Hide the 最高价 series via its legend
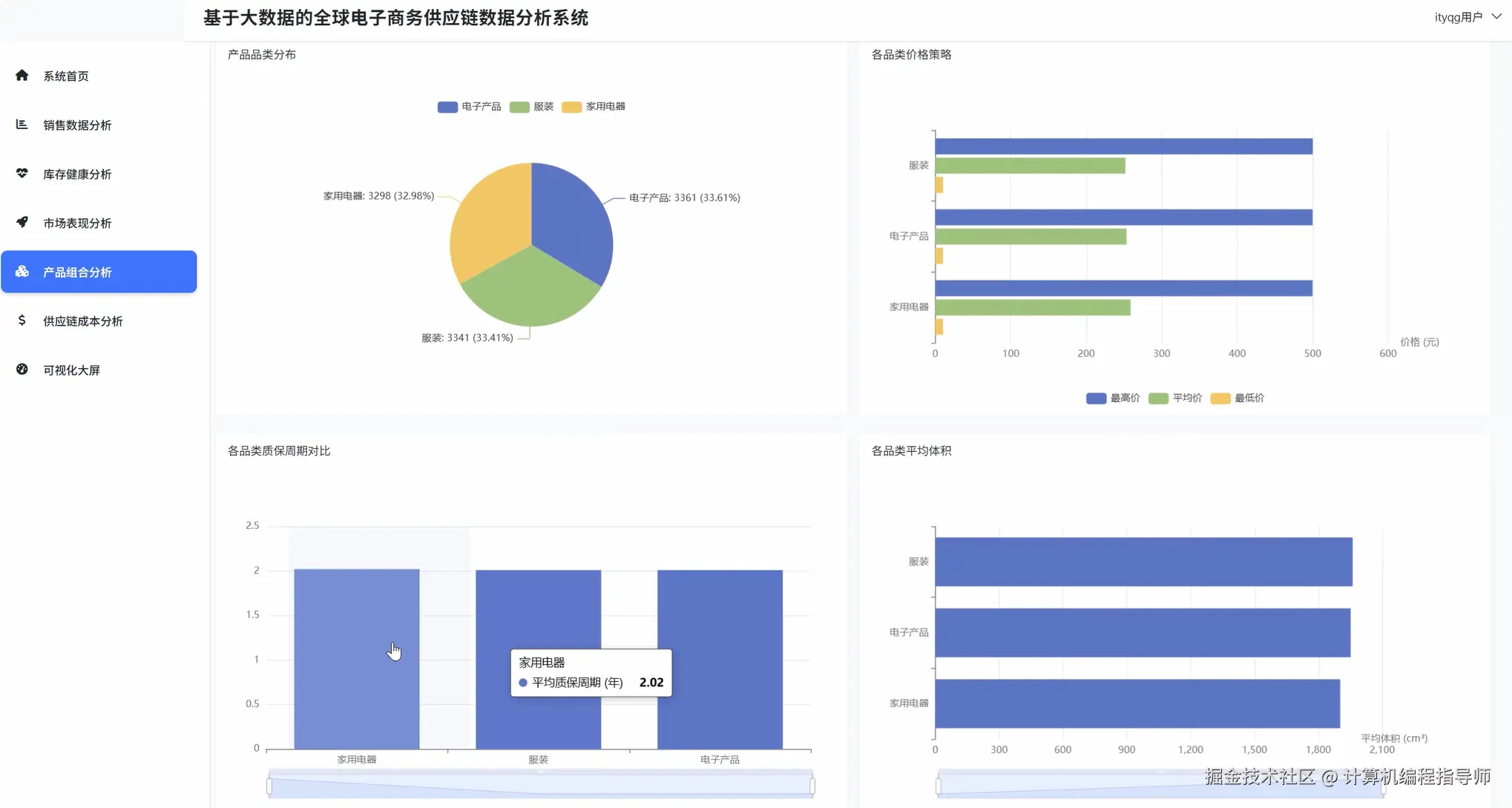This screenshot has width=1512, height=808. pyautogui.click(x=1112, y=398)
